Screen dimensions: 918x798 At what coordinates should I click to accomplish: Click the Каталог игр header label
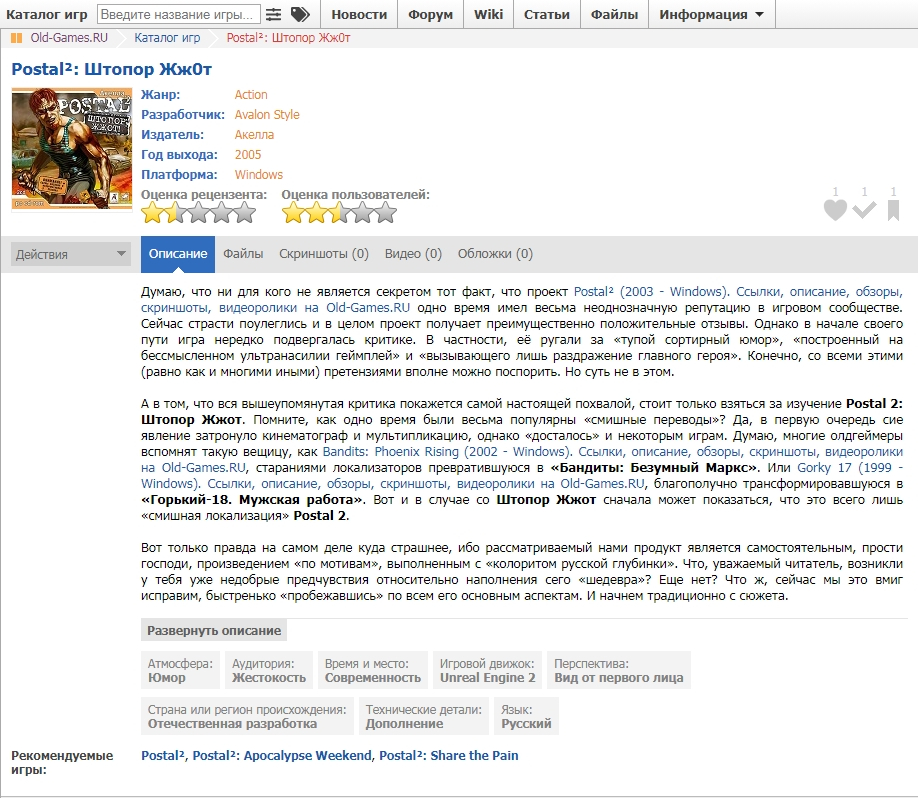pyautogui.click(x=47, y=15)
